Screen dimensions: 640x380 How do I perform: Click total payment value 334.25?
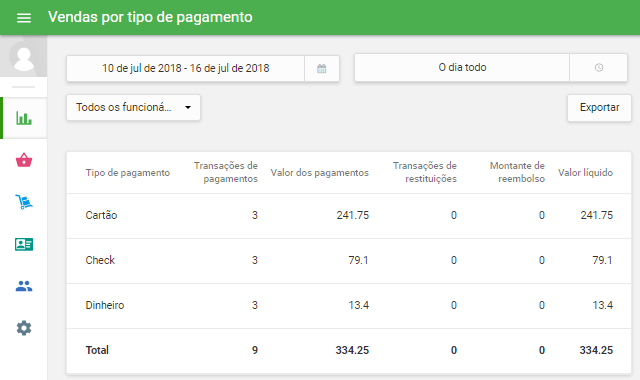click(x=352, y=350)
